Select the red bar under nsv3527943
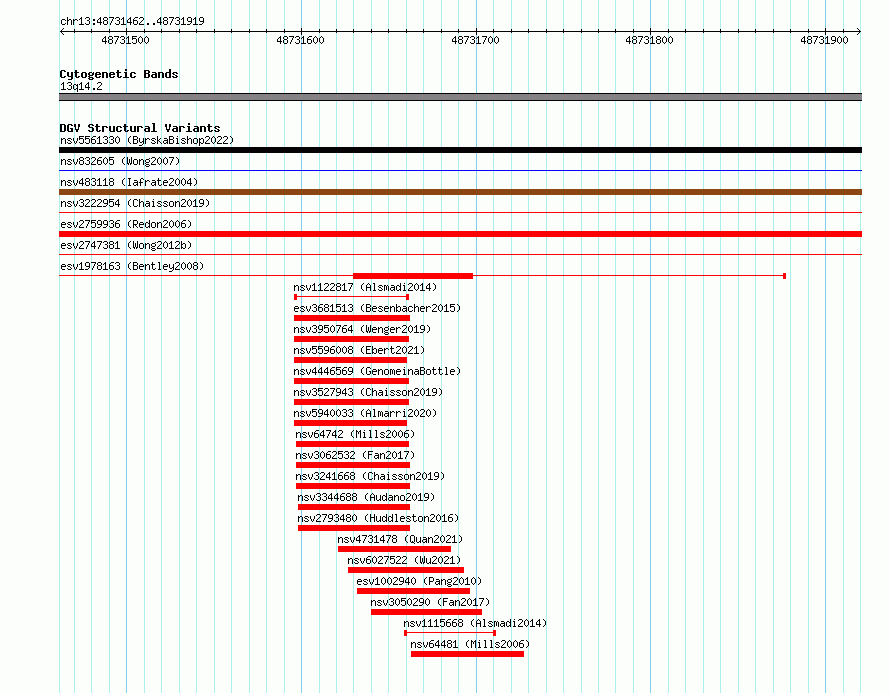This screenshot has height=693, width=890. [x=351, y=402]
